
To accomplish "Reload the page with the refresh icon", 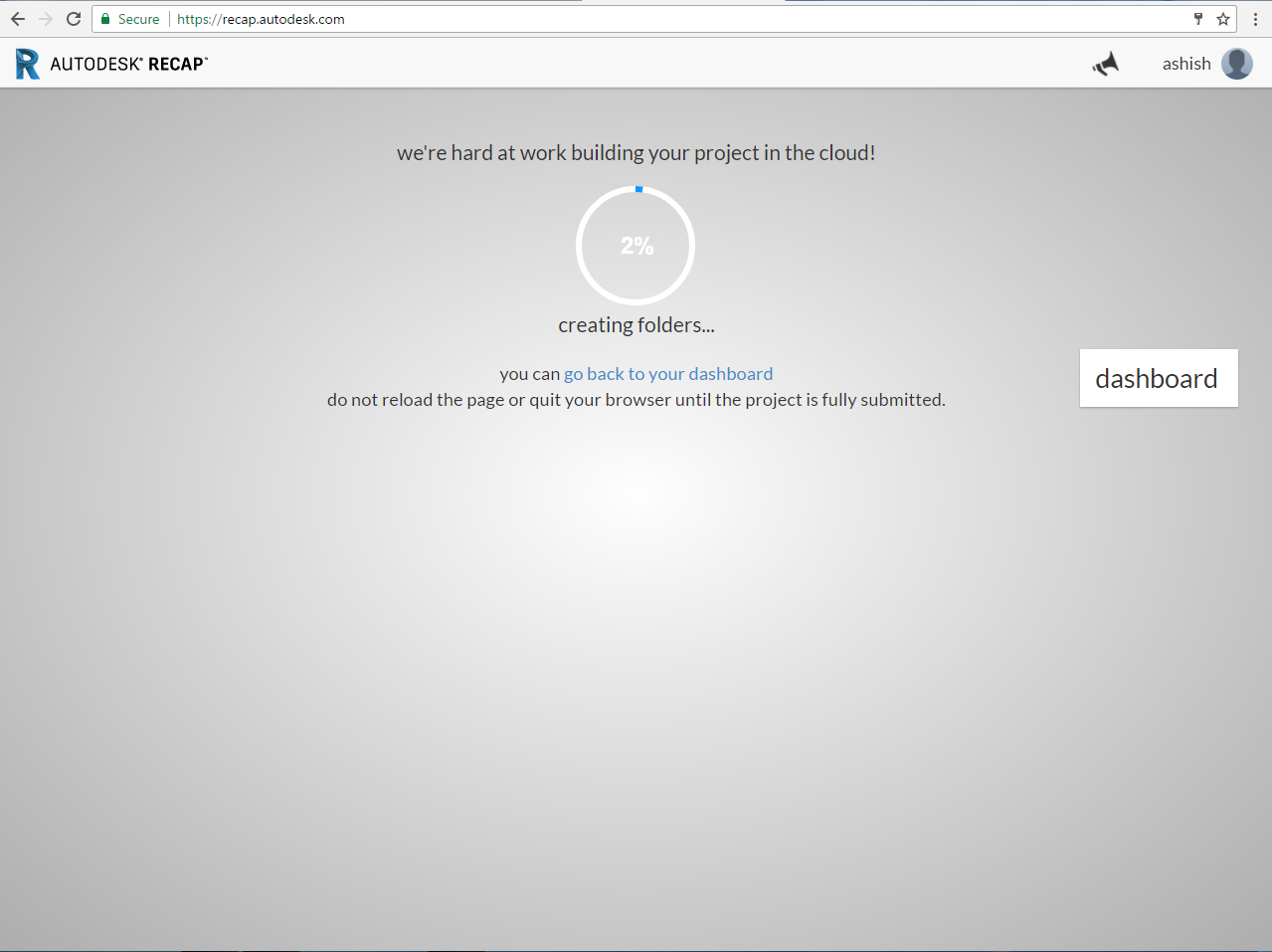I will coord(74,19).
